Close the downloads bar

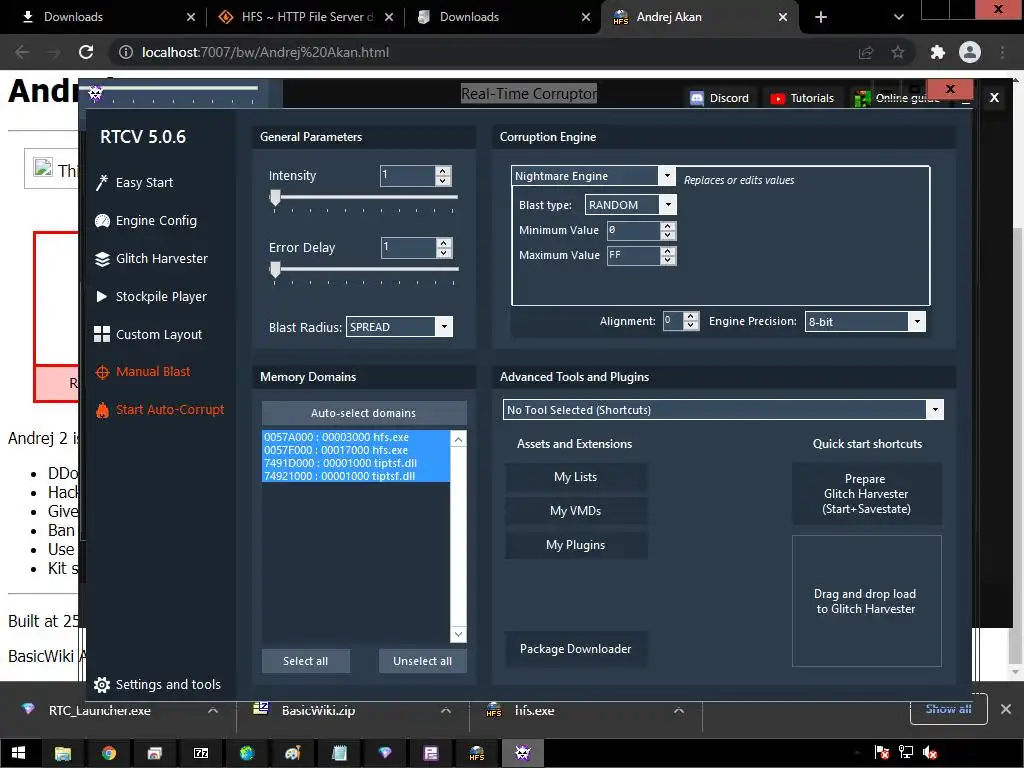[x=1006, y=709]
